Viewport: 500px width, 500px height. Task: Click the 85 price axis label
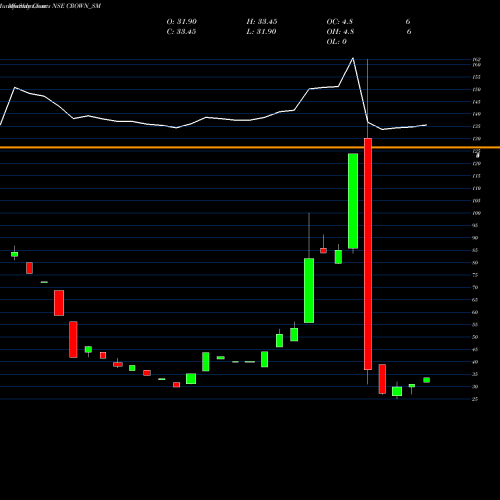(475, 250)
